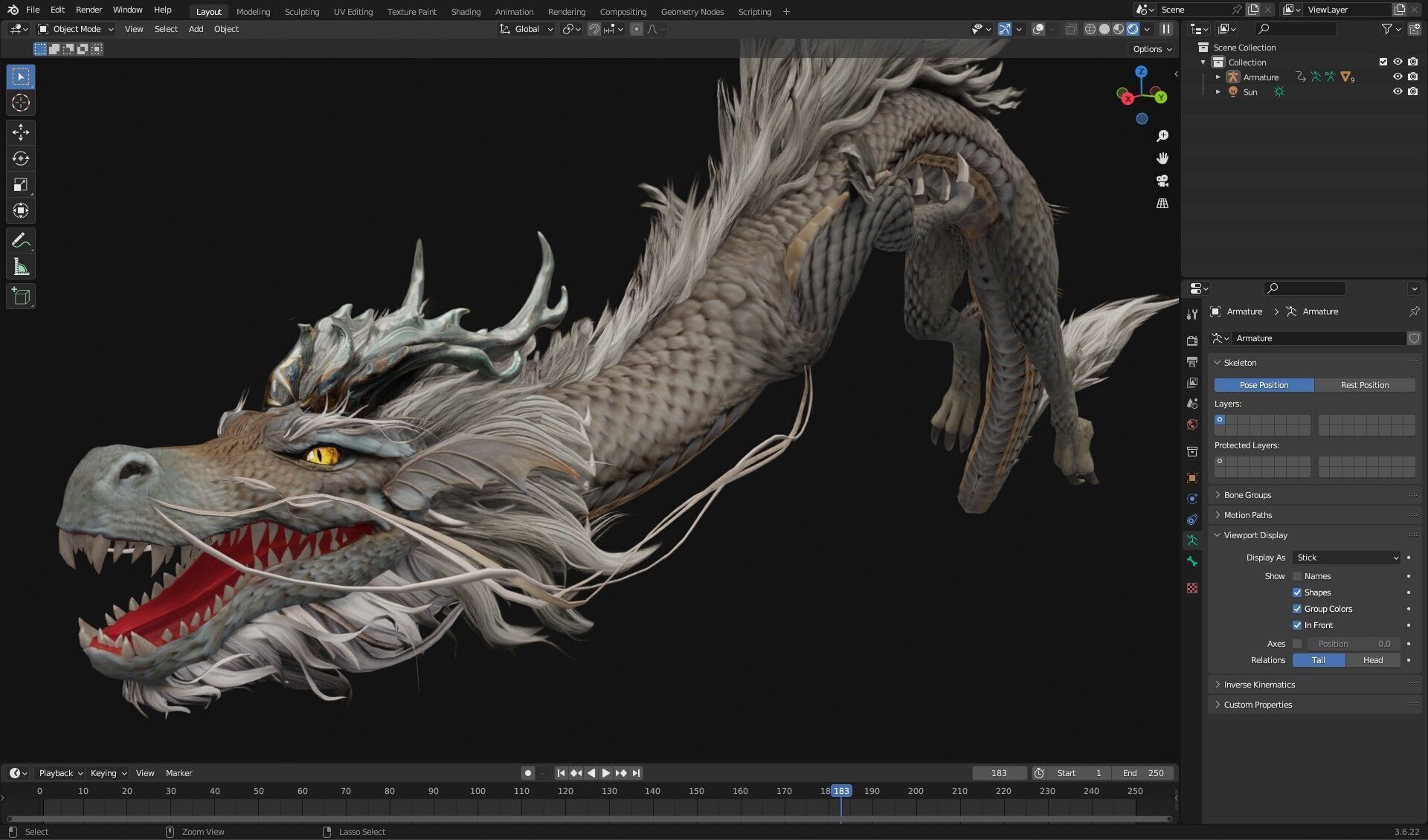1428x840 pixels.
Task: Expand Armature in the outliner tree
Action: 1218,77
